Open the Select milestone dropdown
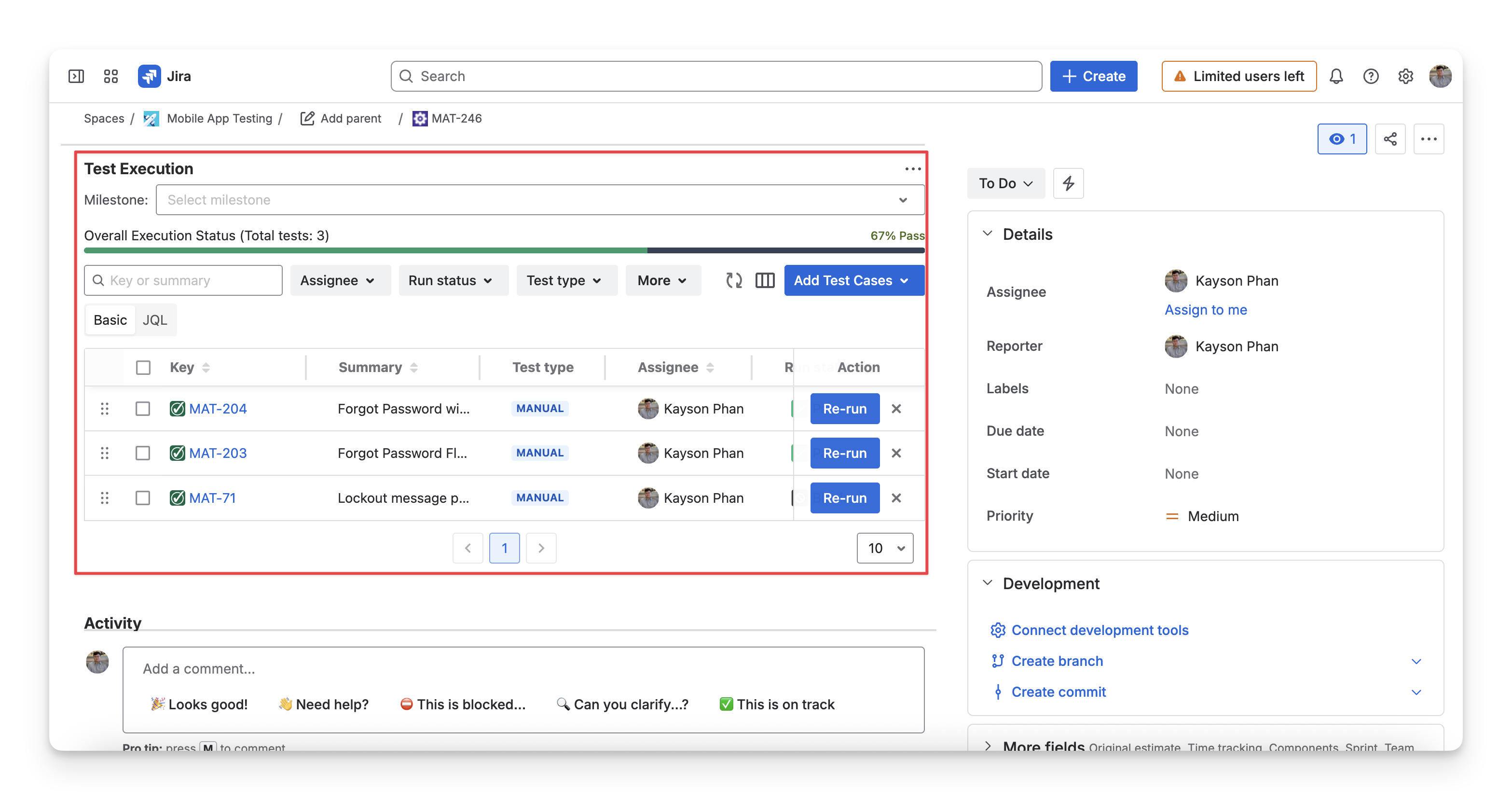 tap(540, 200)
